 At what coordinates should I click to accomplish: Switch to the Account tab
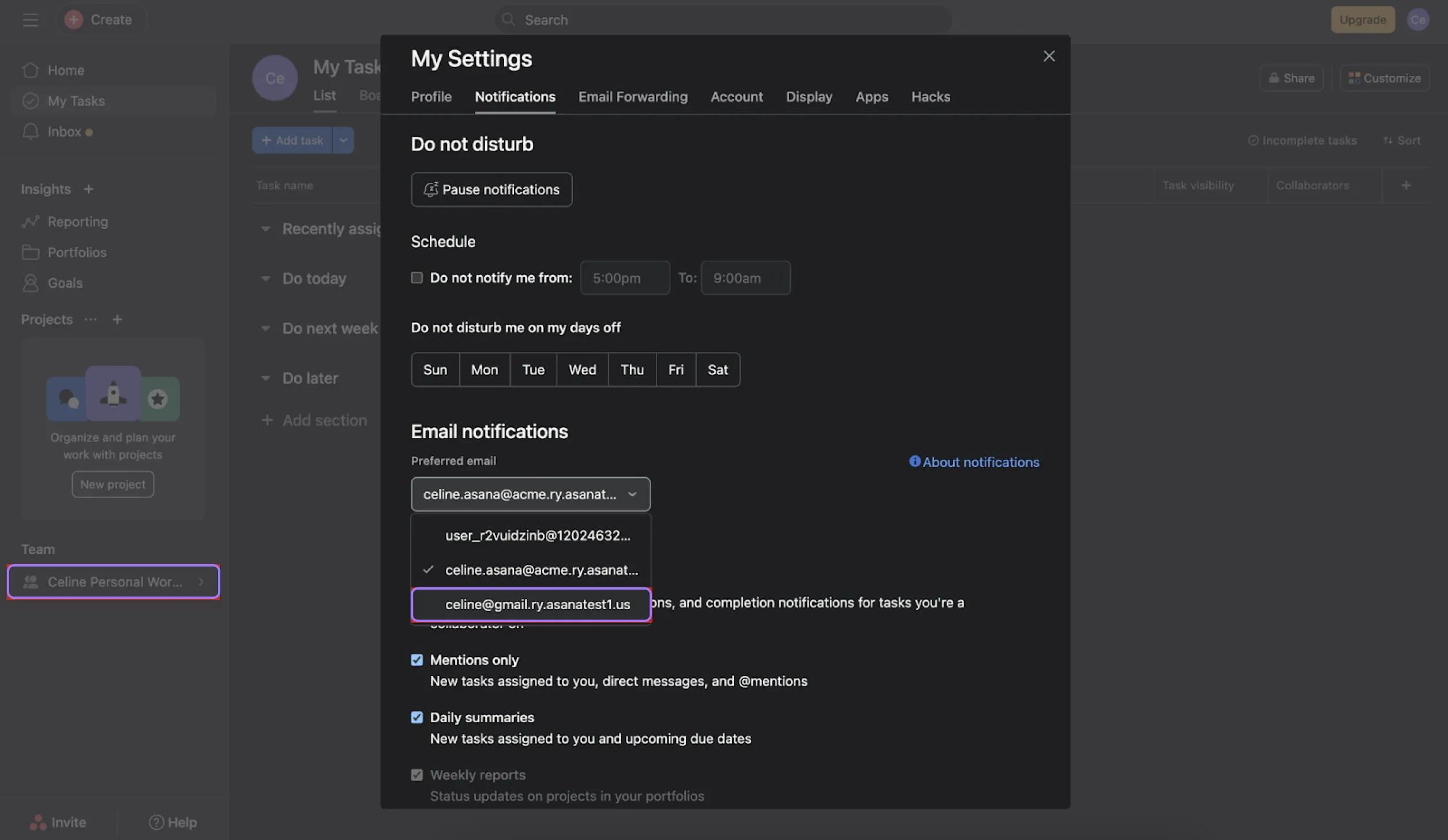737,96
